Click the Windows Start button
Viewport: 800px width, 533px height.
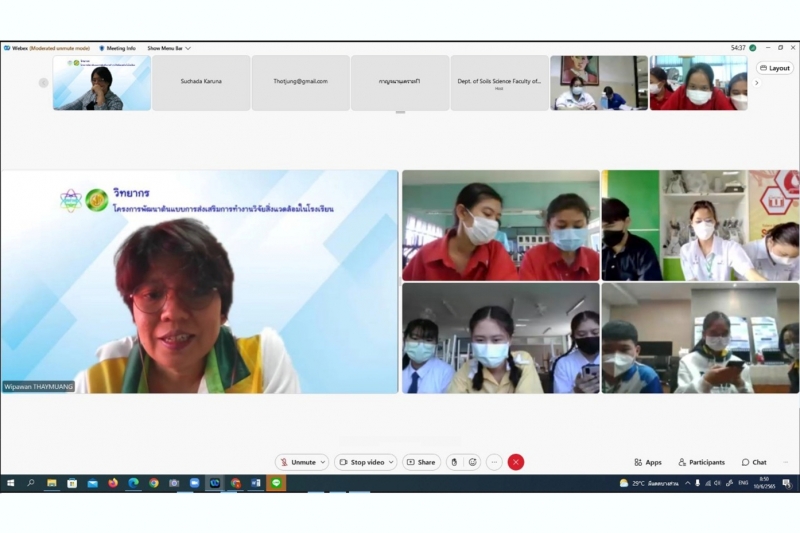[x=11, y=483]
